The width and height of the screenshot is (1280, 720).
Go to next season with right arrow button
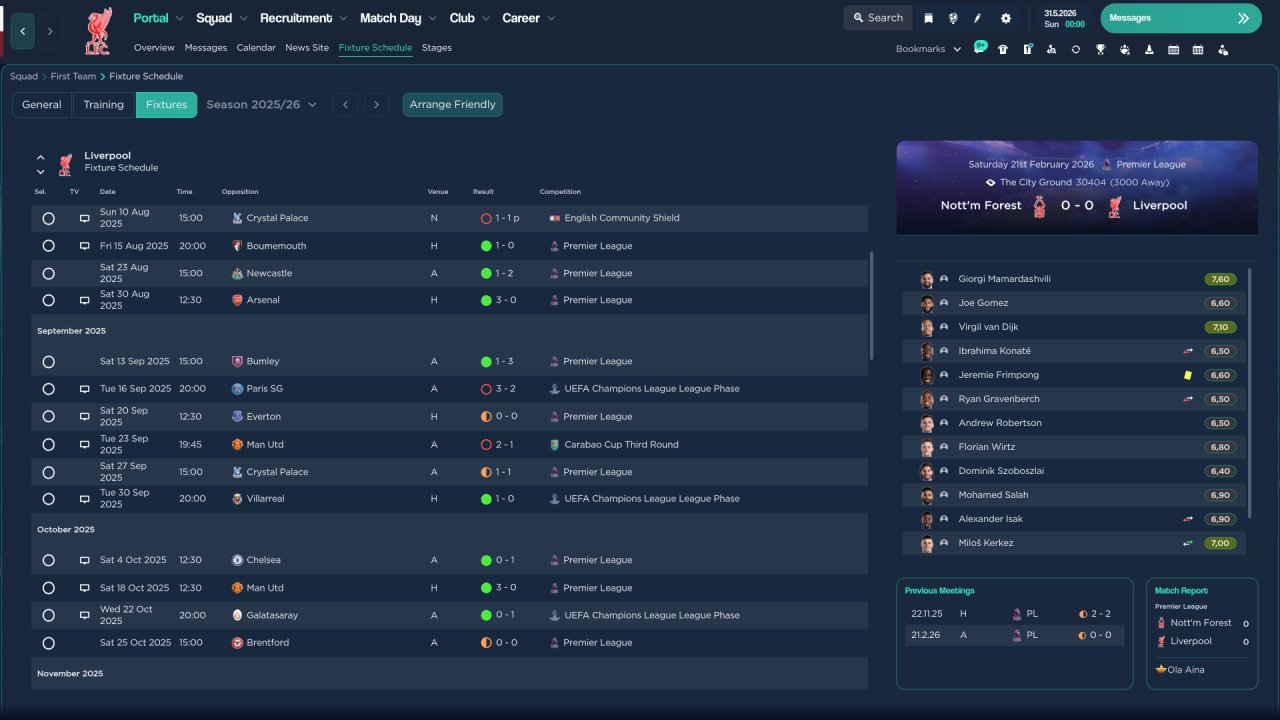(x=376, y=105)
